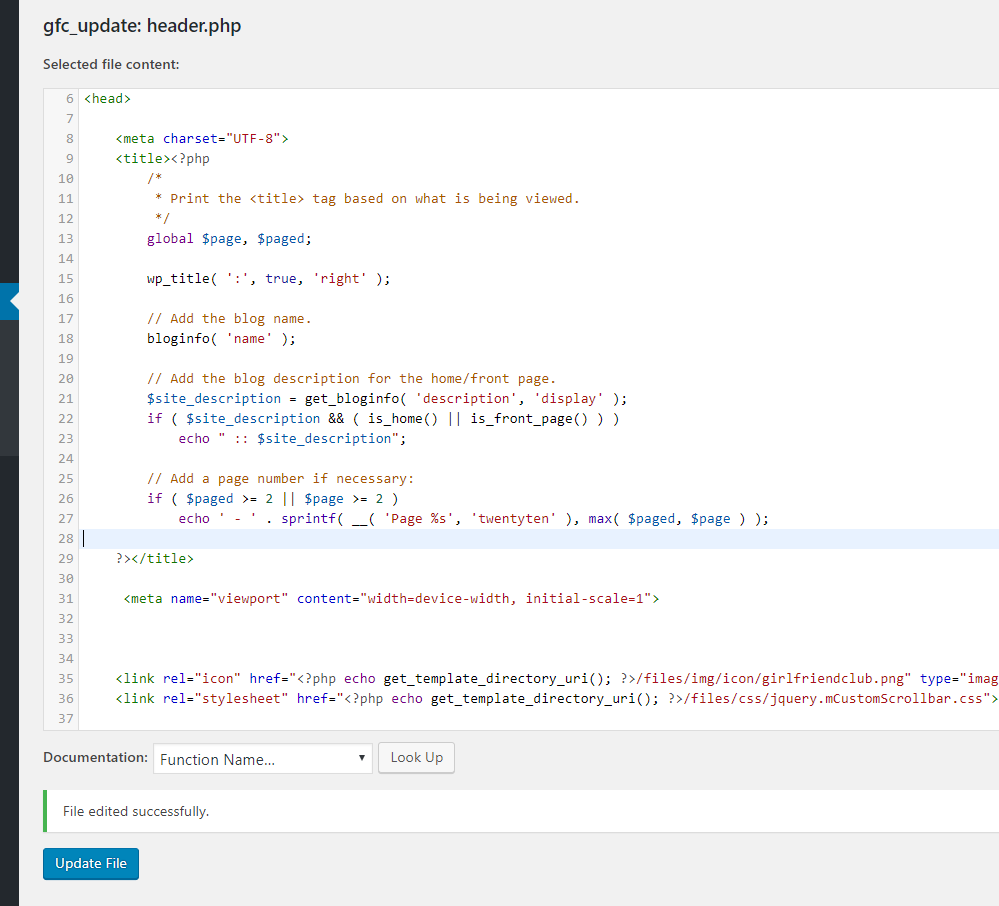Click the 'gfc_update: header.php' heading
The image size is (999, 906).
coord(142,26)
